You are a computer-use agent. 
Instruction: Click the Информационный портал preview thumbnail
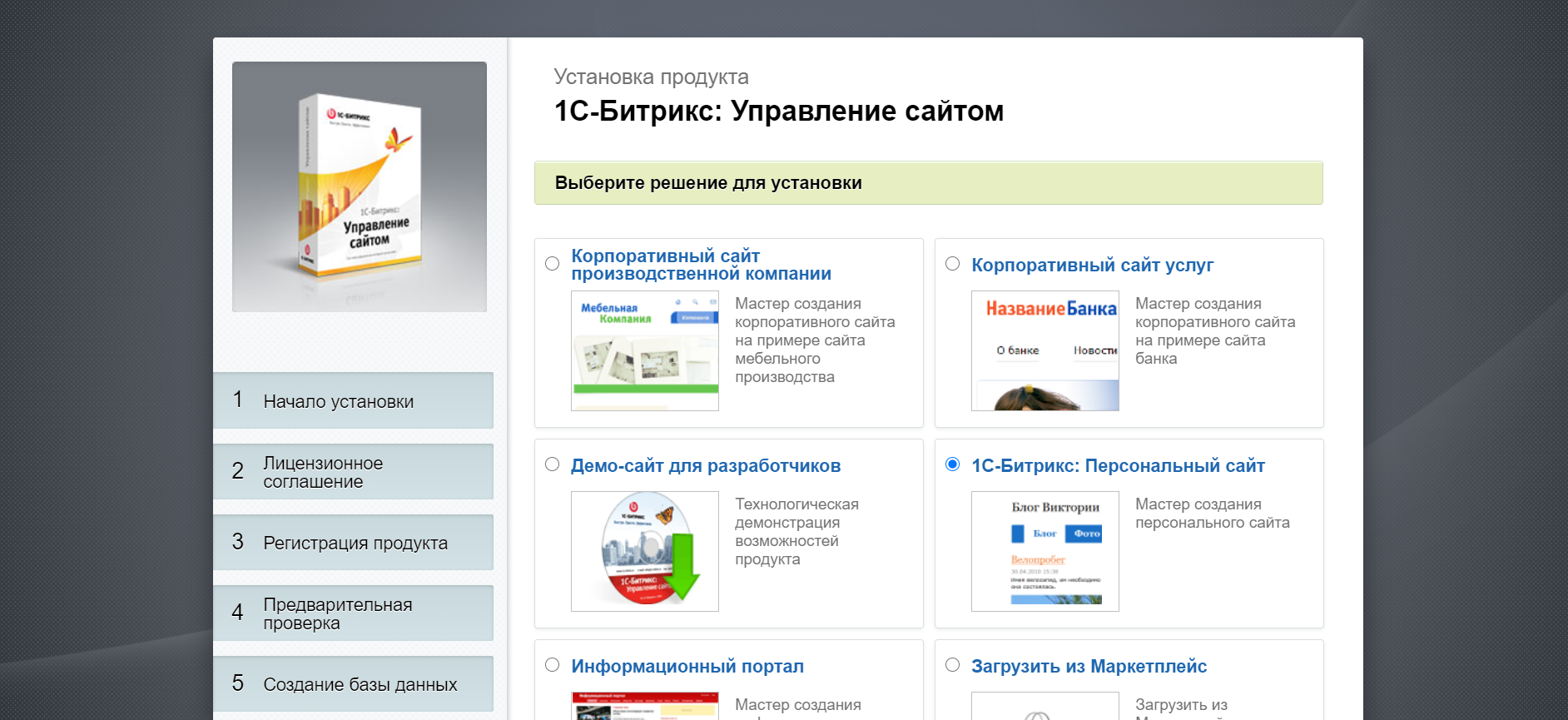(645, 706)
